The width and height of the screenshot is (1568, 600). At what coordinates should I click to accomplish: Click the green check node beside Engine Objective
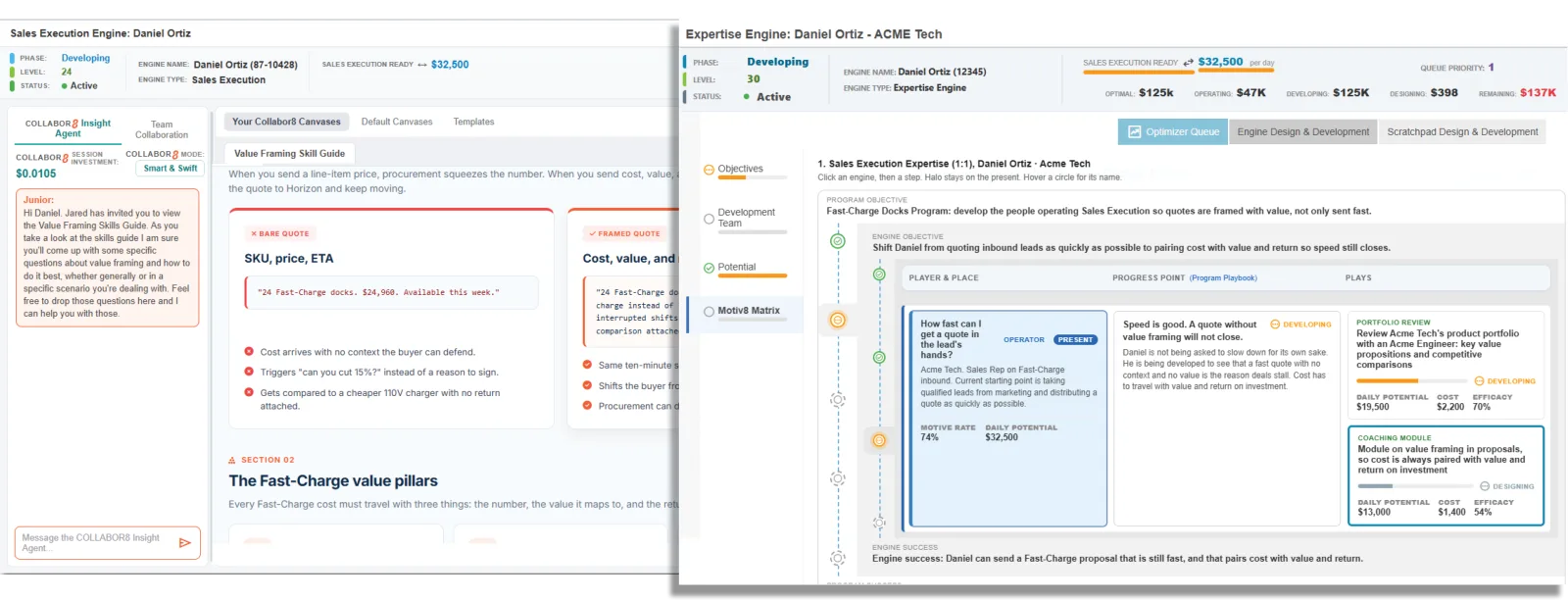838,240
